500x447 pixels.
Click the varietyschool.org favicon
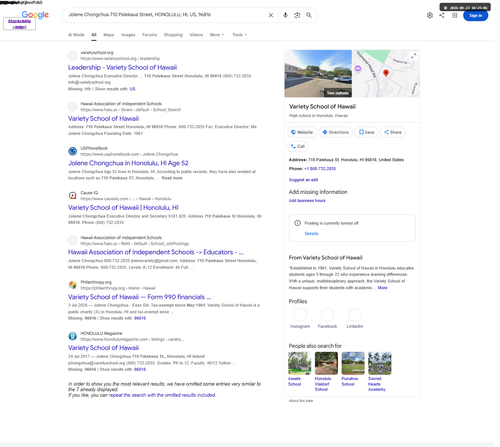click(x=72, y=55)
